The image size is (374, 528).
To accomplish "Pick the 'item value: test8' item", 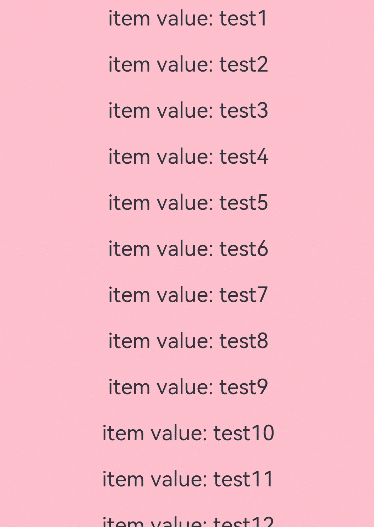I will pos(188,341).
